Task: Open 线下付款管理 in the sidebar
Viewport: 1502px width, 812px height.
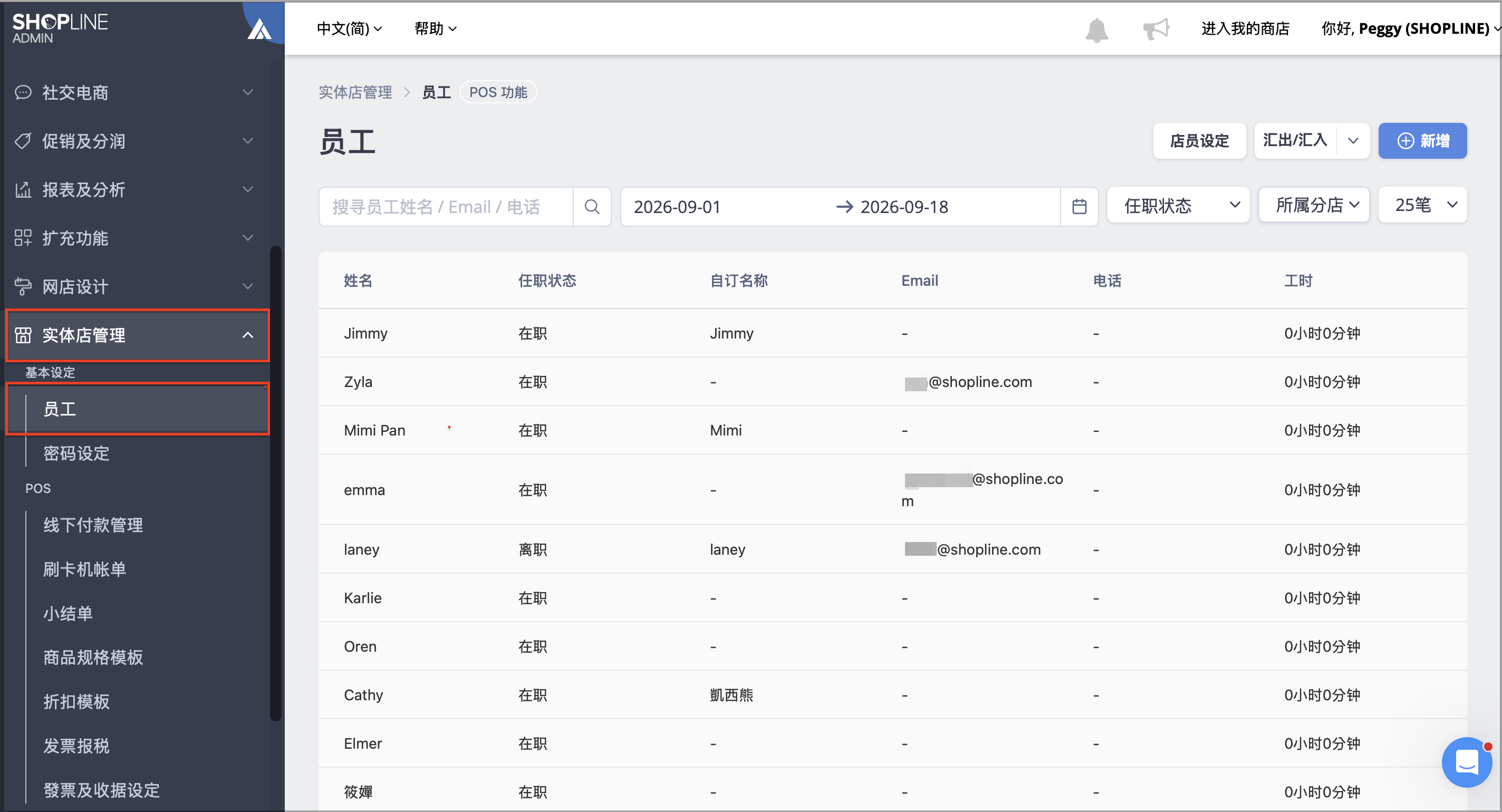Action: [93, 525]
